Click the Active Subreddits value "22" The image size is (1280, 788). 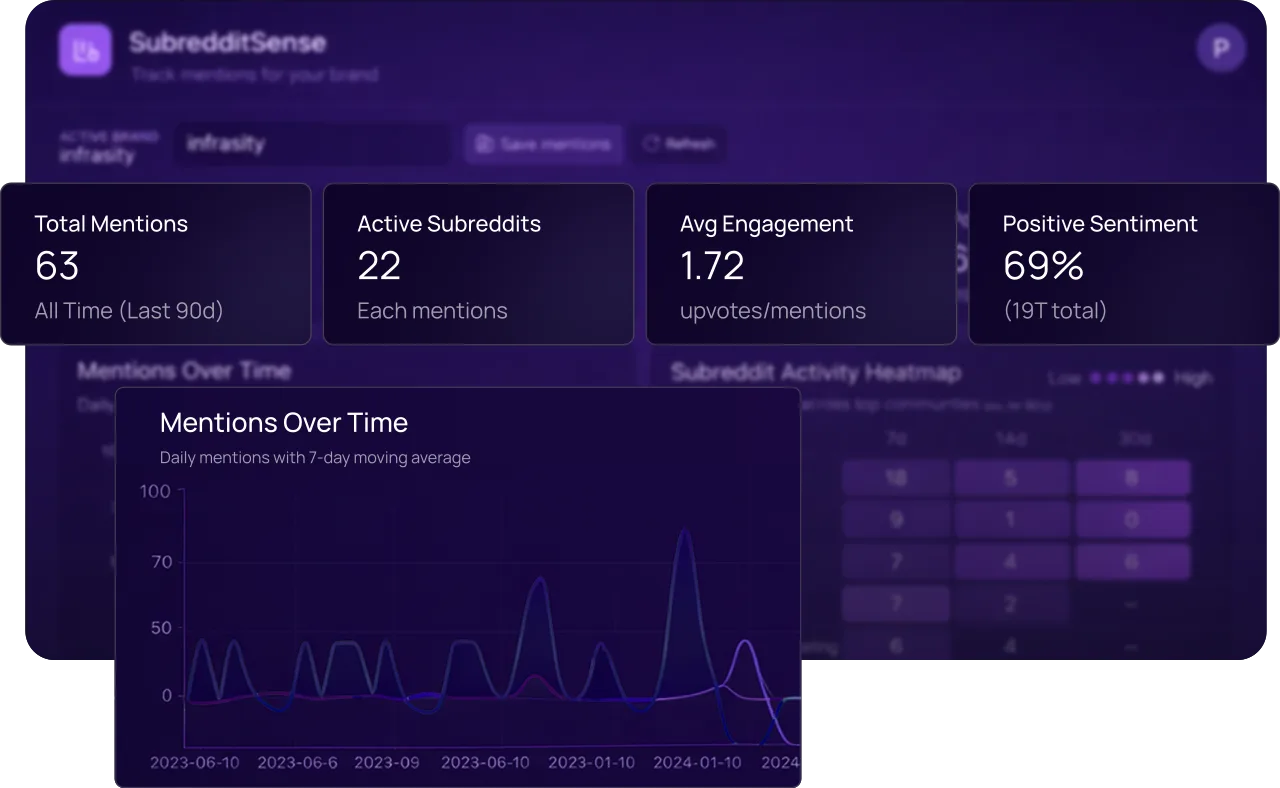(379, 266)
